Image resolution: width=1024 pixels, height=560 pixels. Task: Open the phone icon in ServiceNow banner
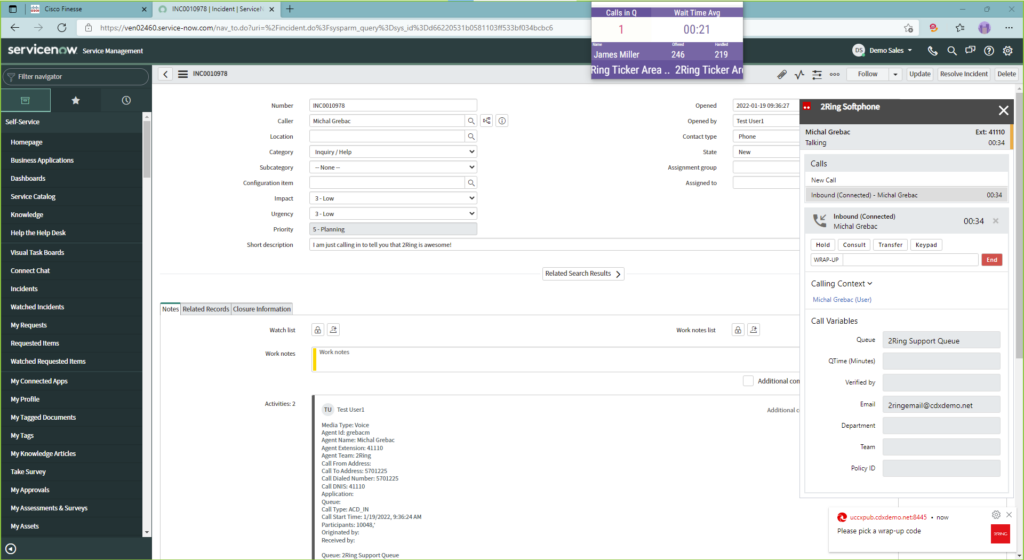click(932, 50)
